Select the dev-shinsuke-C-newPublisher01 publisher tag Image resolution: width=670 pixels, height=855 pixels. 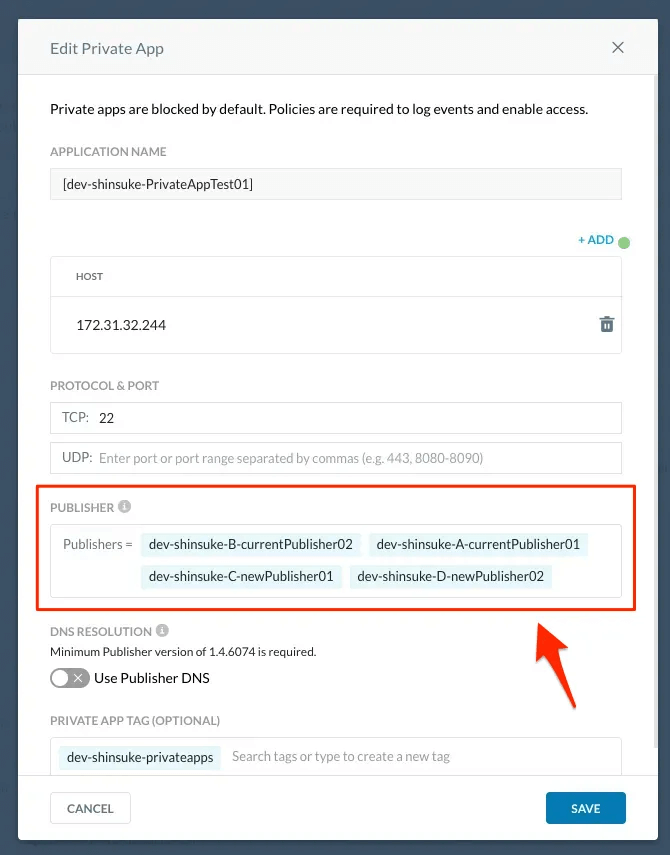(241, 576)
